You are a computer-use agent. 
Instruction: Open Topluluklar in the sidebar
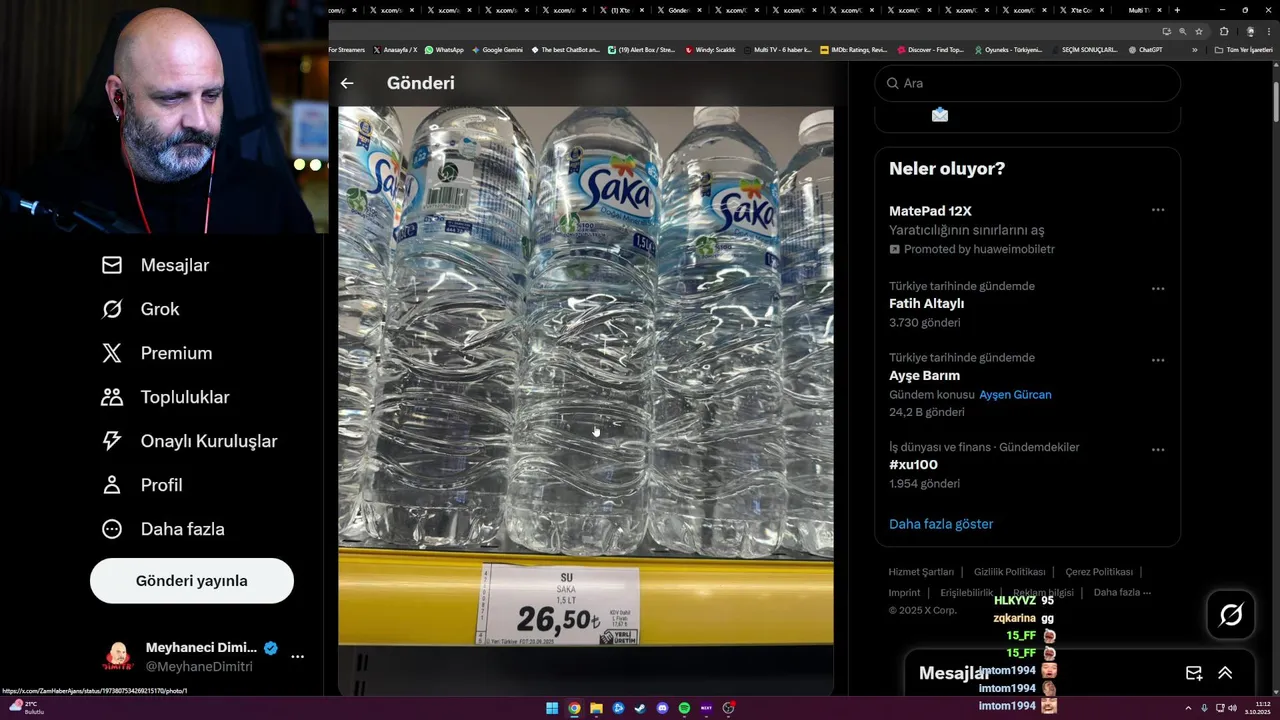point(165,397)
